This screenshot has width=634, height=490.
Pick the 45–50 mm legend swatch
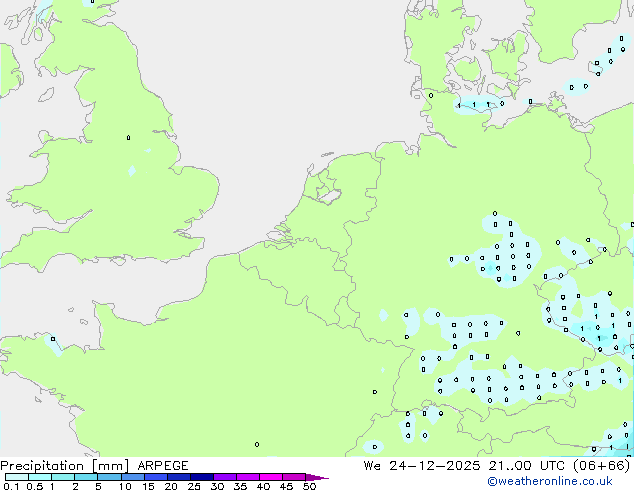[294, 477]
